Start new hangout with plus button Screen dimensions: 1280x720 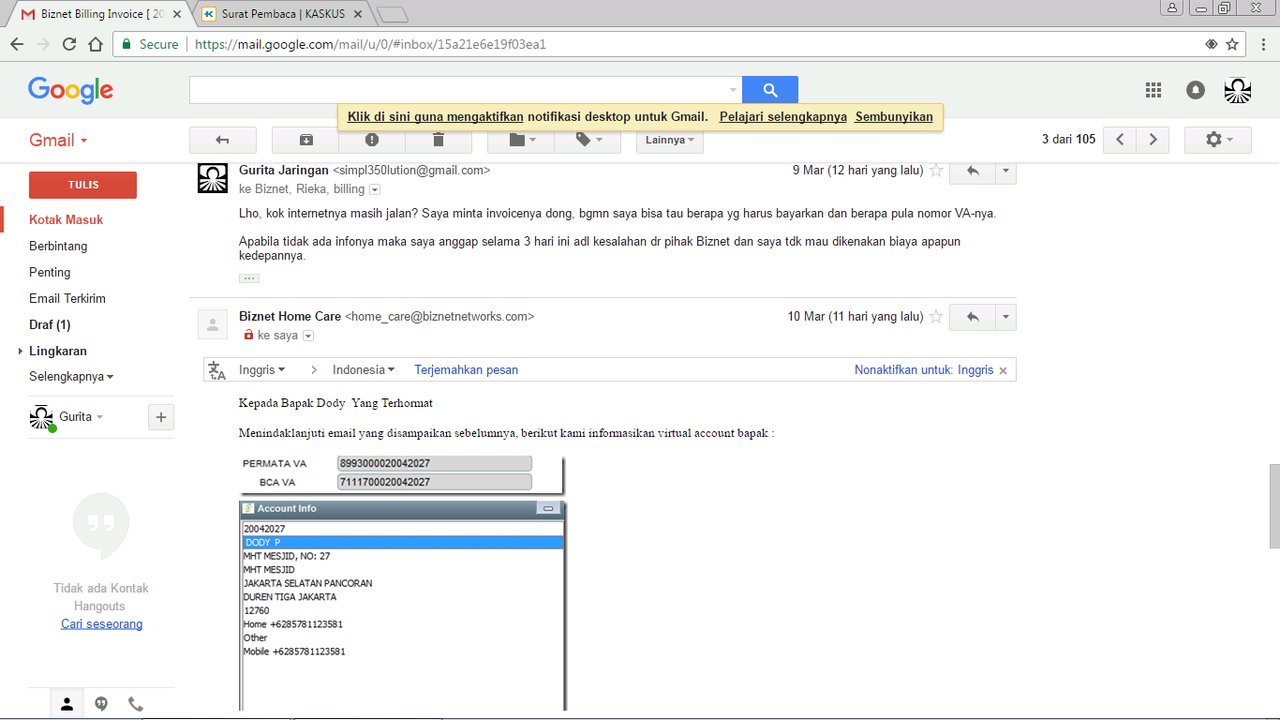(161, 417)
